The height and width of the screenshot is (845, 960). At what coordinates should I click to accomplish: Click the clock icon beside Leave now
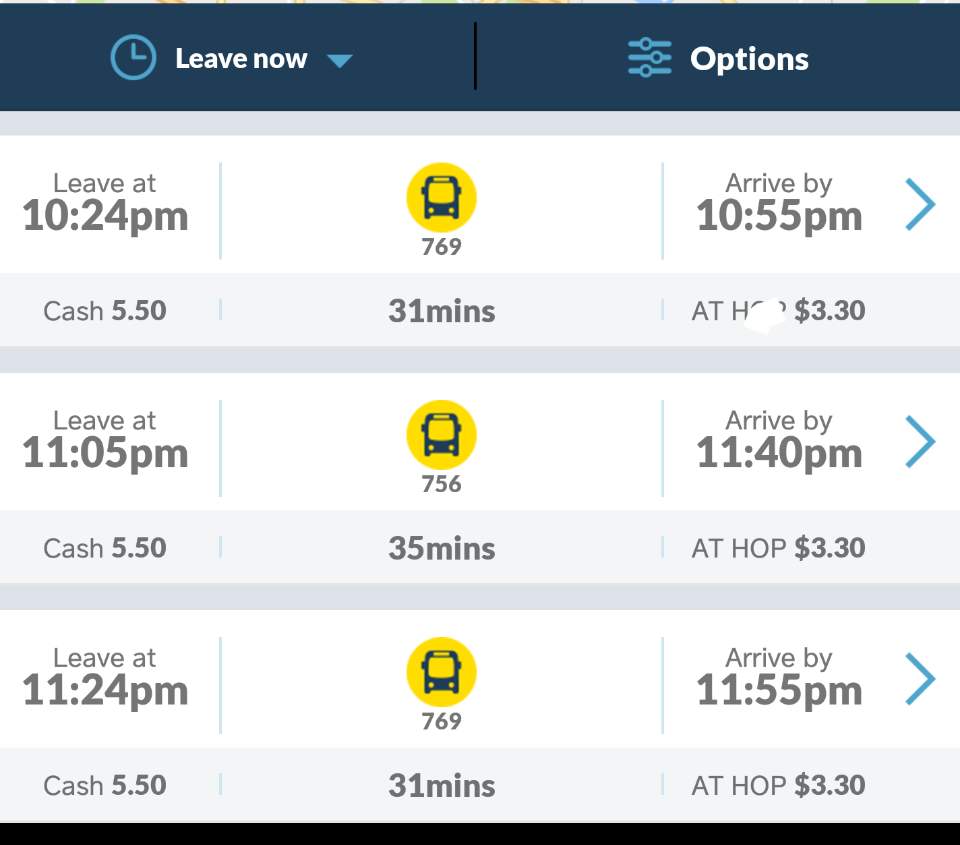(x=133, y=59)
